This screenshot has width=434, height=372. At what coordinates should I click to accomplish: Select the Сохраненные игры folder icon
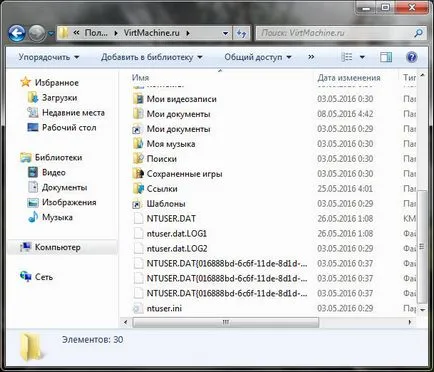pos(138,174)
